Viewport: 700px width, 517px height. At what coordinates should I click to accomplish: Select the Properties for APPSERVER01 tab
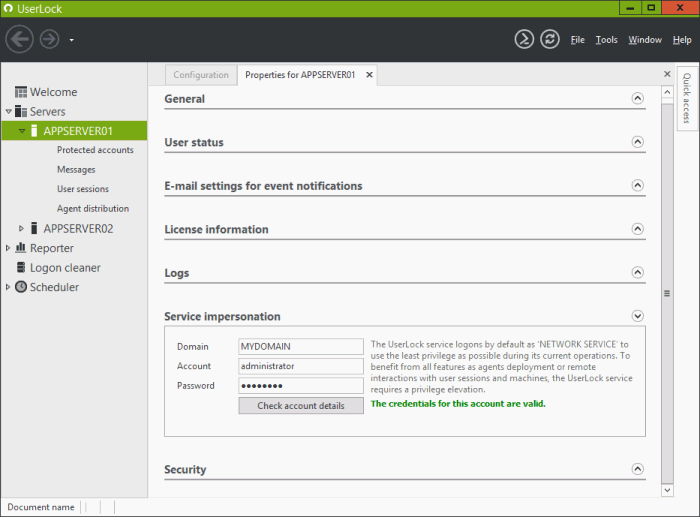(x=300, y=75)
